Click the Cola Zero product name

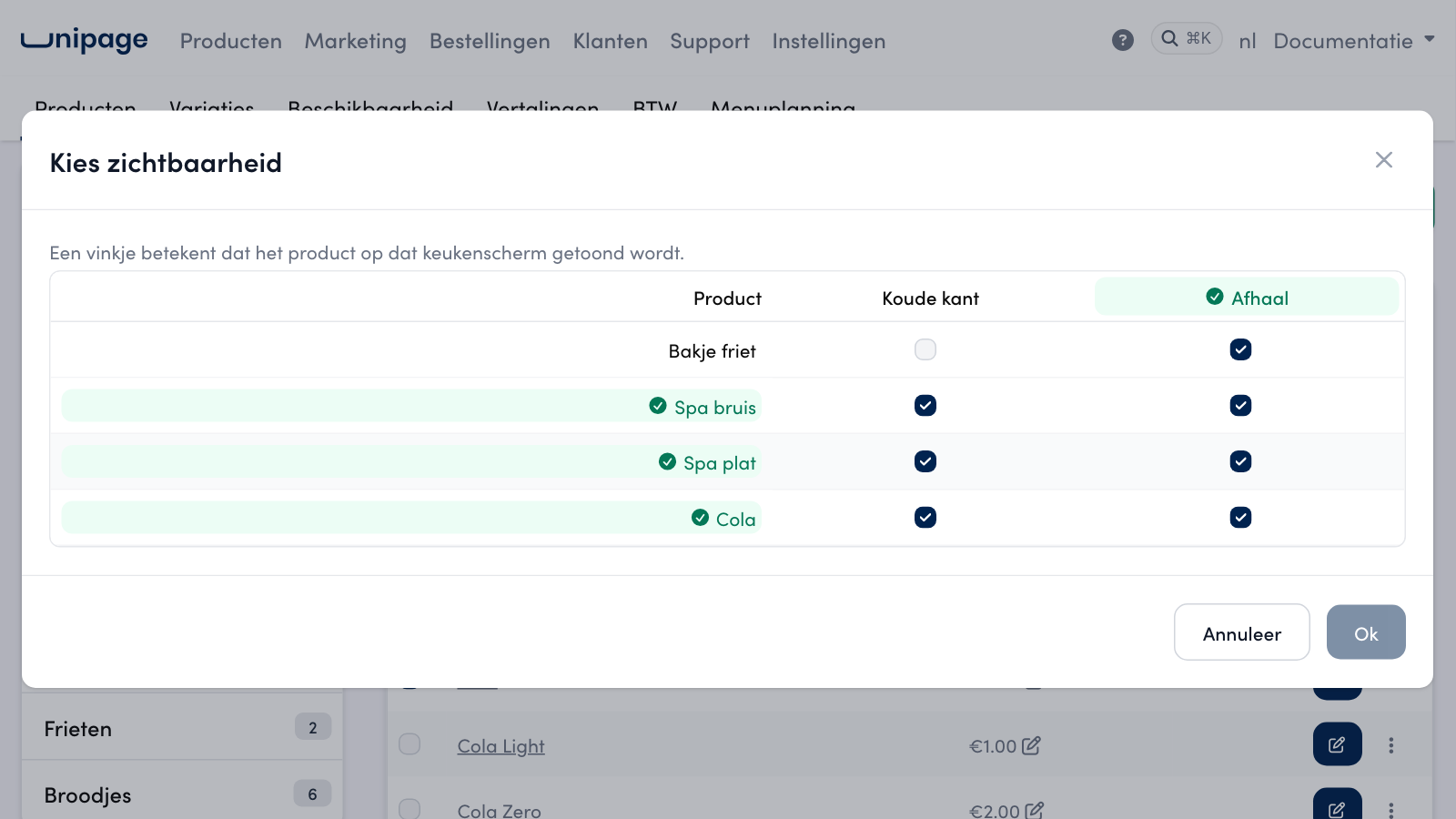499,810
